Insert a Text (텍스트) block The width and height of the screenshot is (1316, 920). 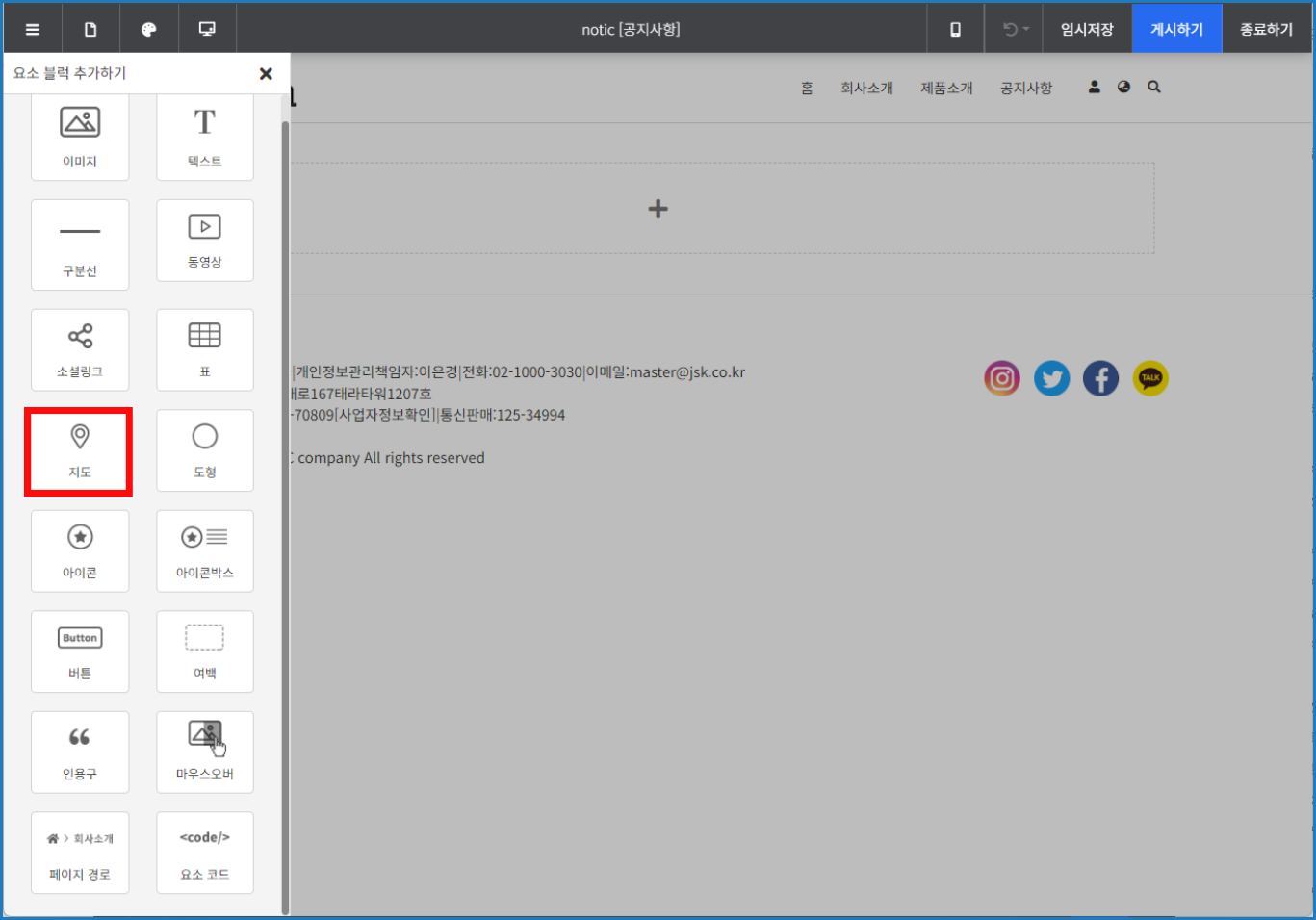point(205,137)
